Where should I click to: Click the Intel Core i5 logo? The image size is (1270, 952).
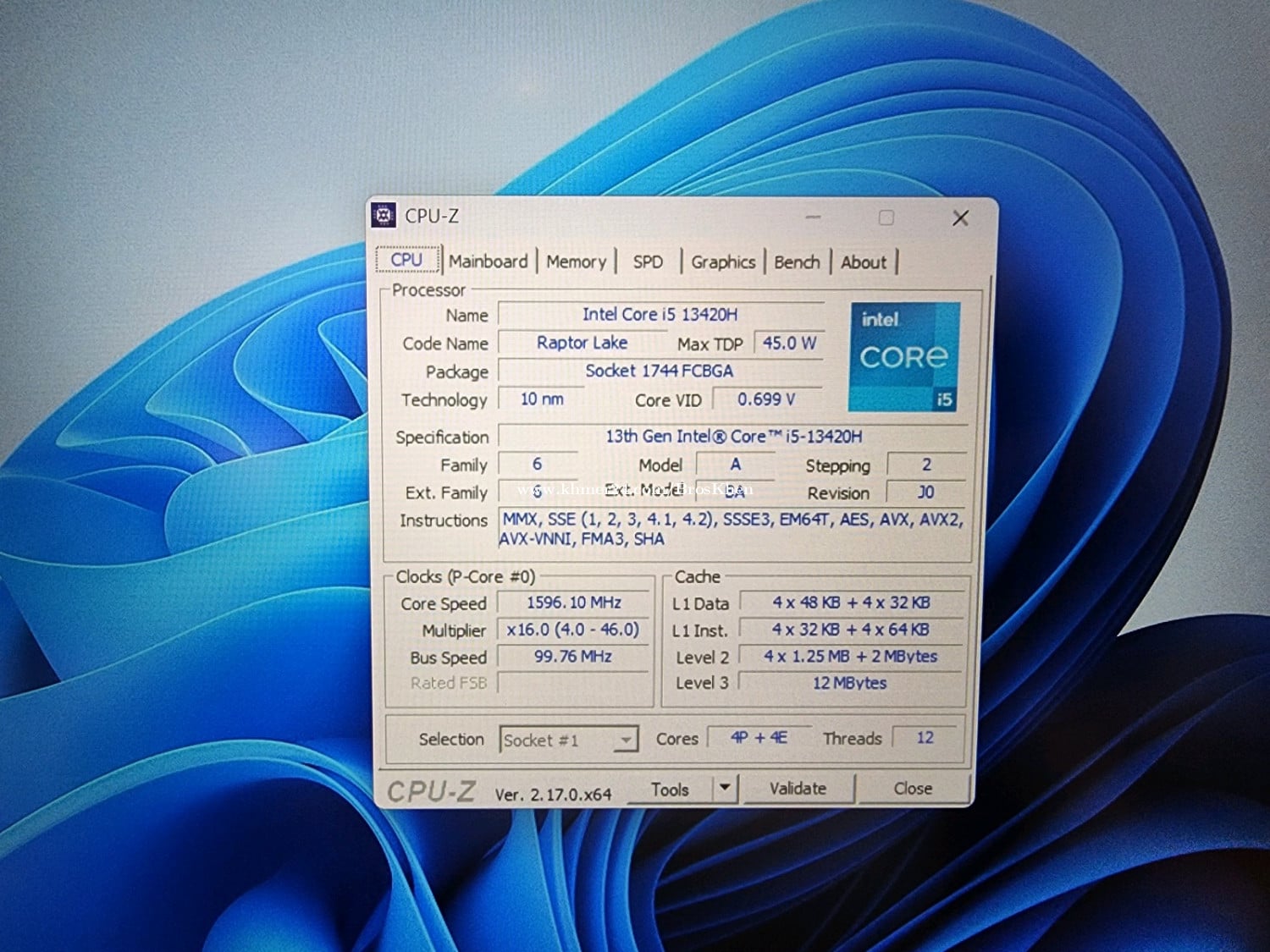pos(903,357)
